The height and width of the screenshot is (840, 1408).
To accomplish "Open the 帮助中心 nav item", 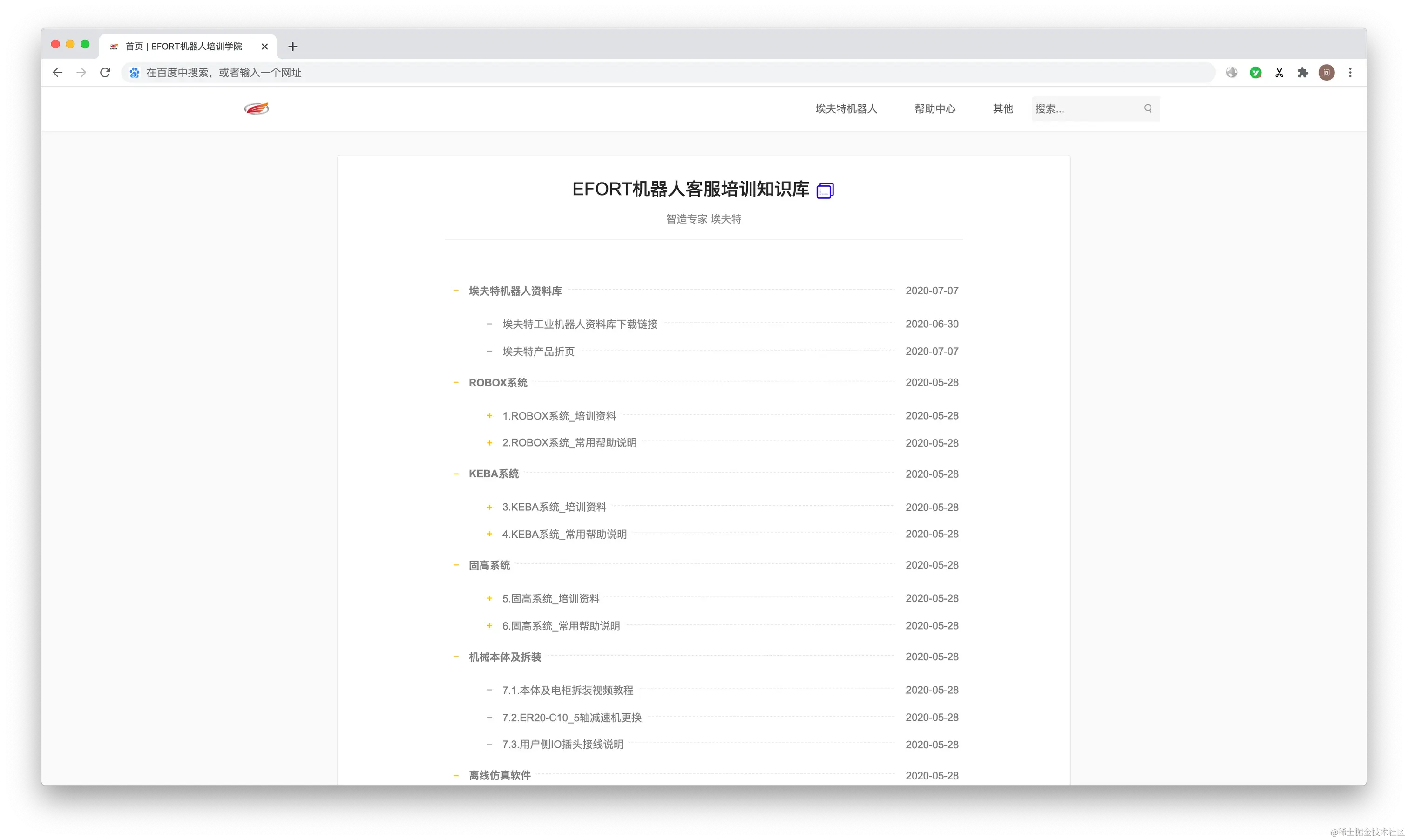I will pyautogui.click(x=934, y=108).
